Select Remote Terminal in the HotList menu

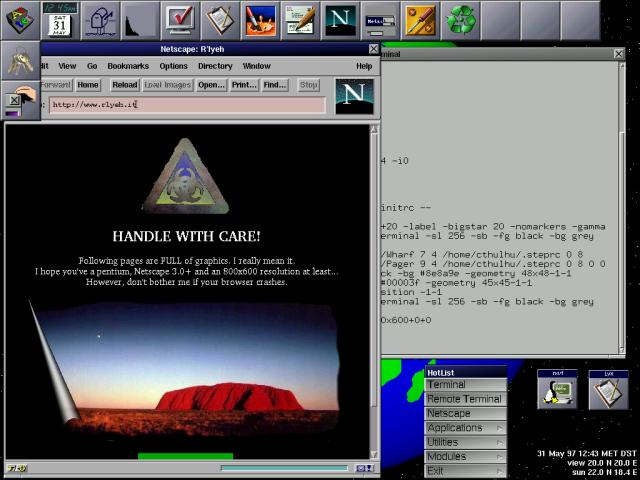[x=466, y=399]
